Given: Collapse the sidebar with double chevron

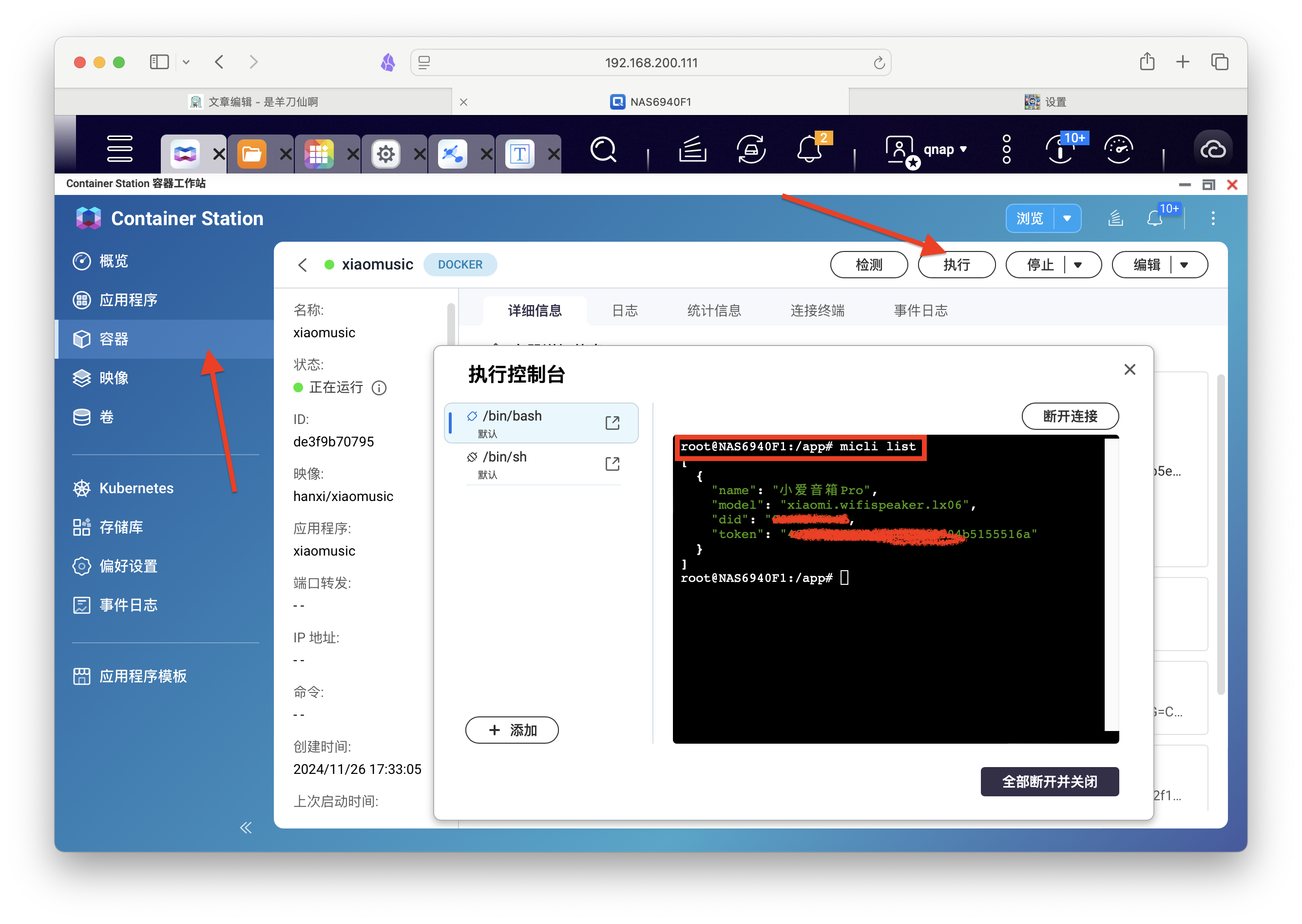Looking at the screenshot, I should tap(246, 828).
